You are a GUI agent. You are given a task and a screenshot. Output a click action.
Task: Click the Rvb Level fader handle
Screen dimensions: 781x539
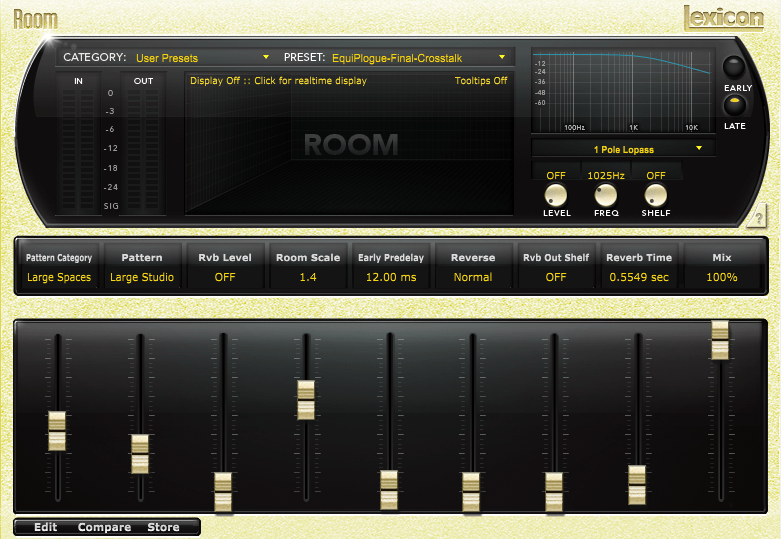223,492
